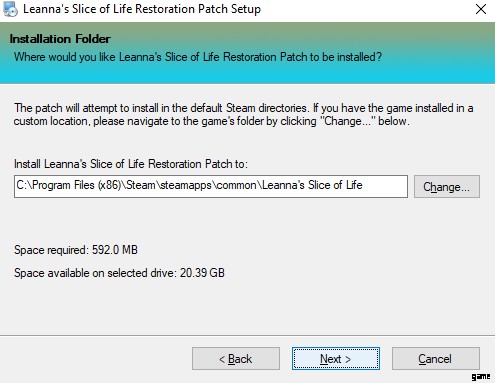Click 'steamapps' in the install path
Viewport: 495px width, 383px height.
pos(186,185)
